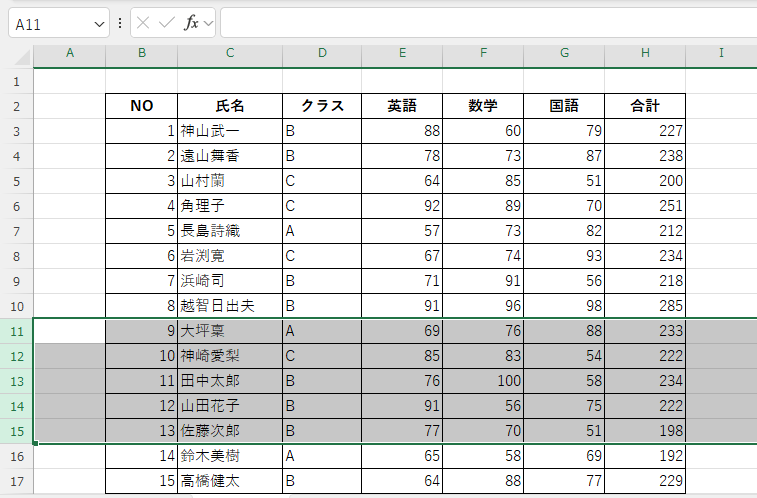Click total 285 for 越智日出夫
Image resolution: width=757 pixels, height=498 pixels.
pyautogui.click(x=645, y=306)
